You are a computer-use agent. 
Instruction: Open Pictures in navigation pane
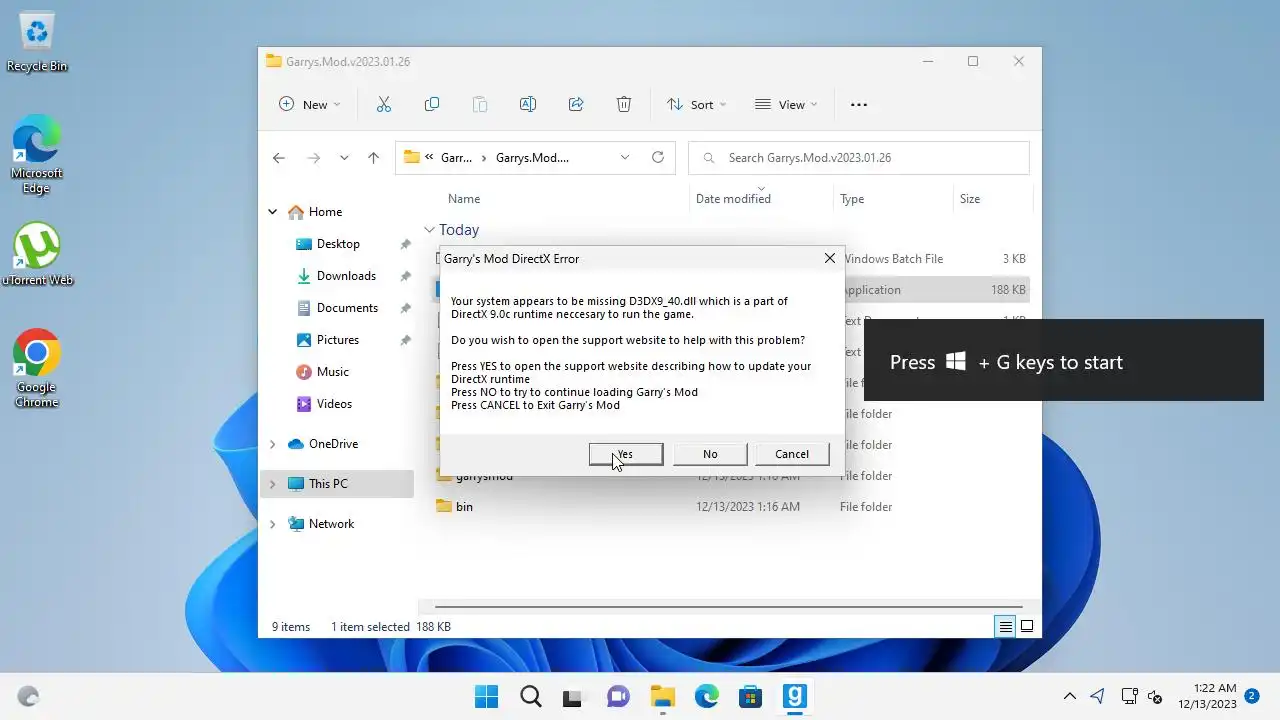338,340
